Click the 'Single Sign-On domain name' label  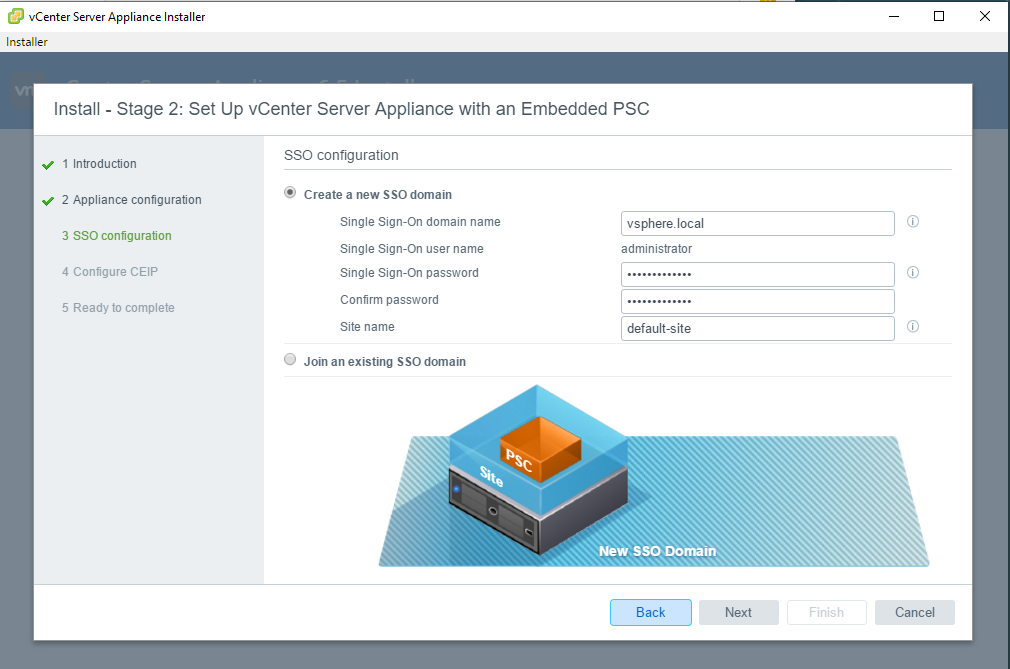420,221
